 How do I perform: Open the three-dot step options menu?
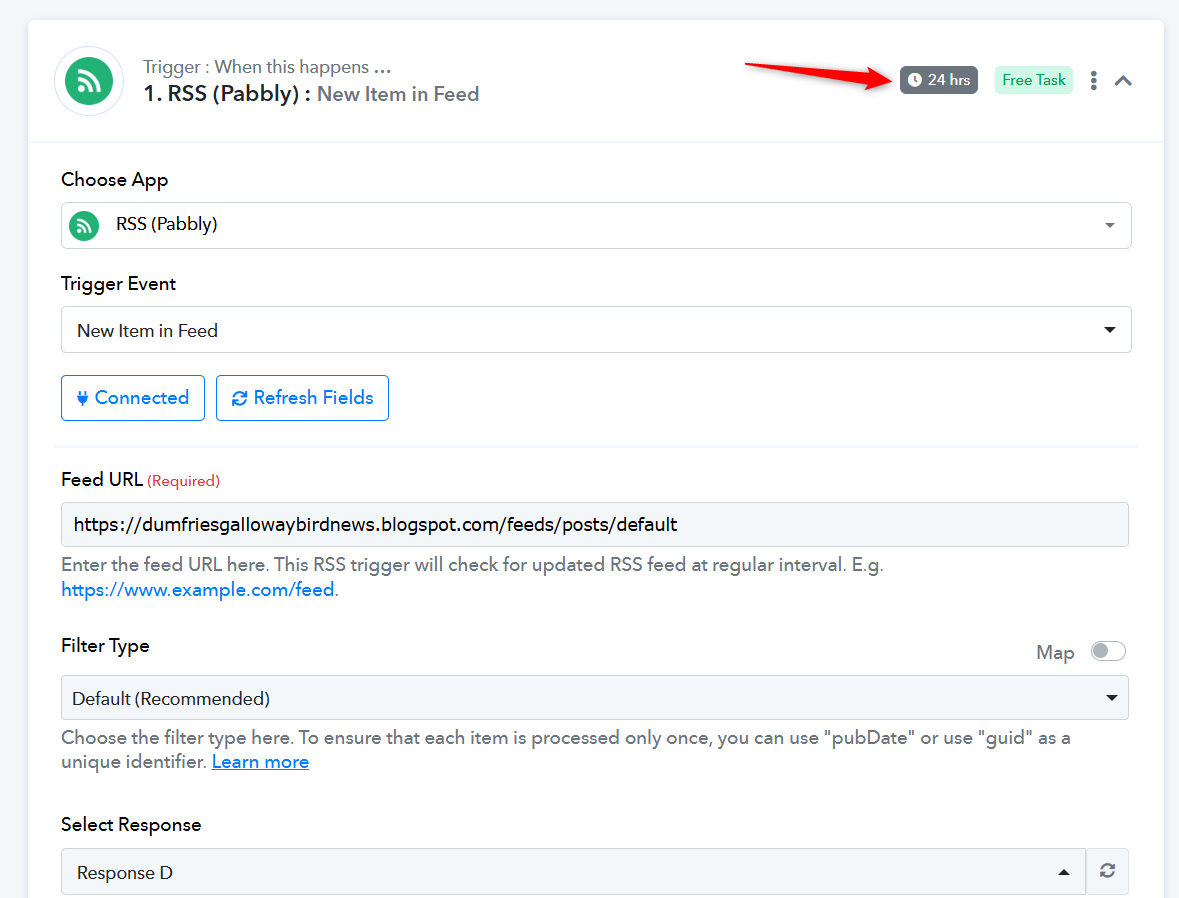1093,80
